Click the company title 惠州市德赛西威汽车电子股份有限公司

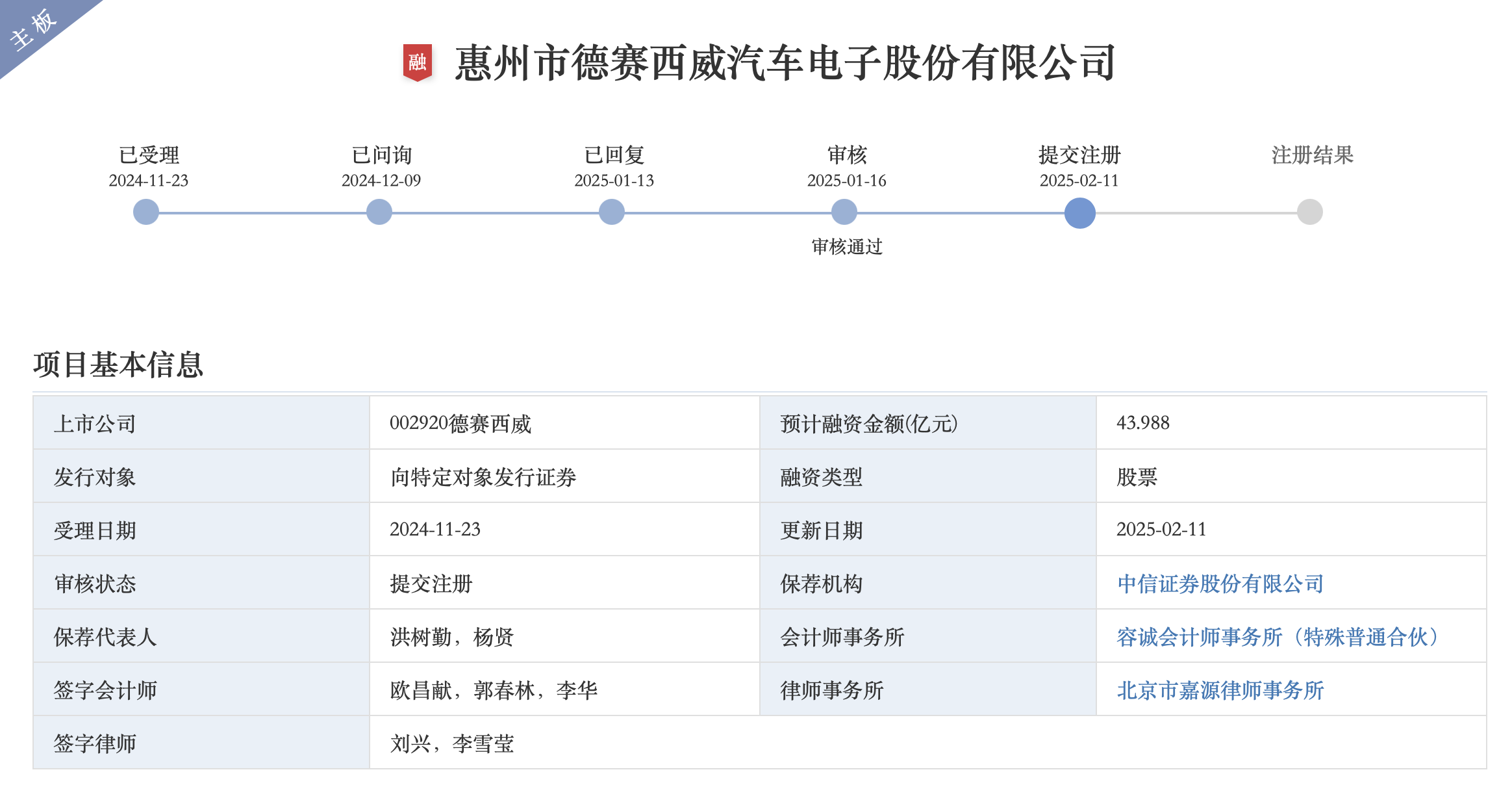coord(785,63)
